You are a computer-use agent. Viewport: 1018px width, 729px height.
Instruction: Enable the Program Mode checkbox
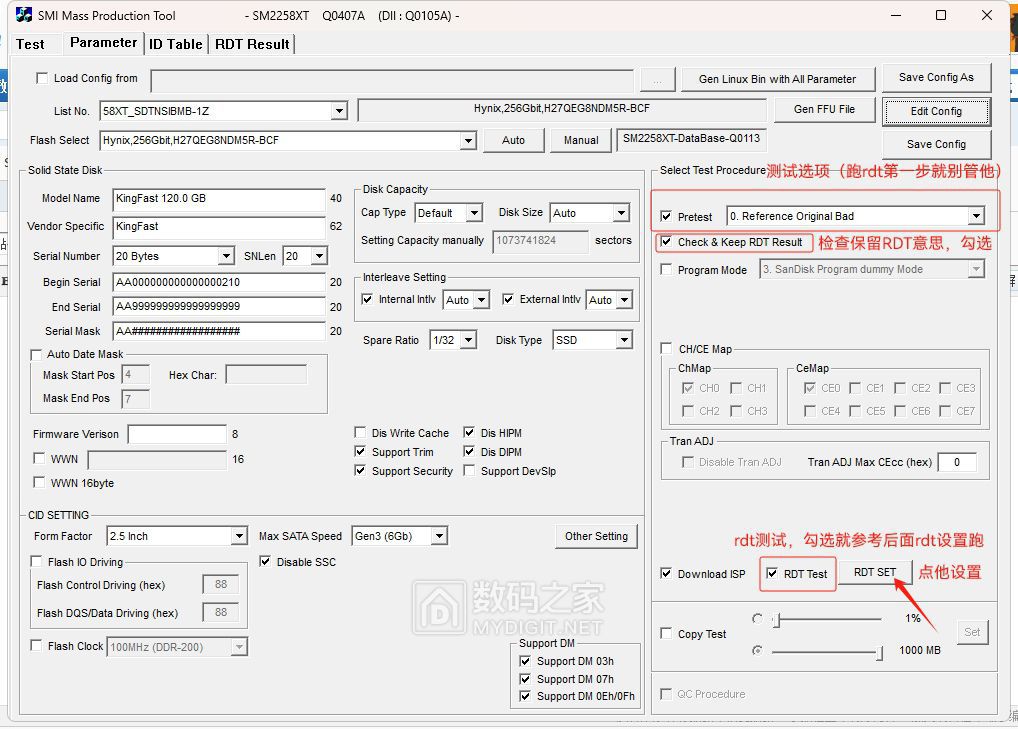click(x=666, y=269)
